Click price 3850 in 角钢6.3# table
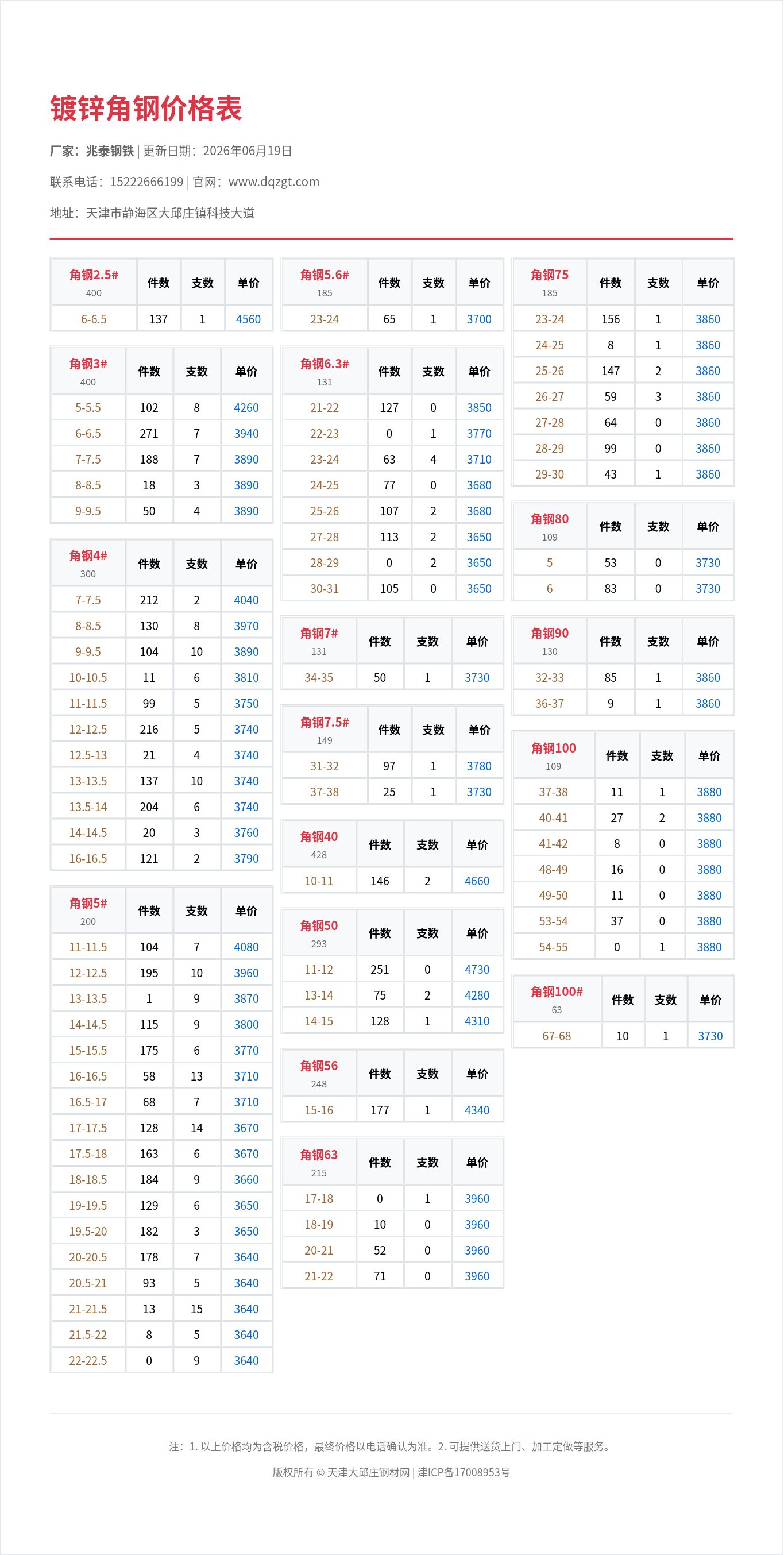The image size is (784, 1555). point(479,408)
